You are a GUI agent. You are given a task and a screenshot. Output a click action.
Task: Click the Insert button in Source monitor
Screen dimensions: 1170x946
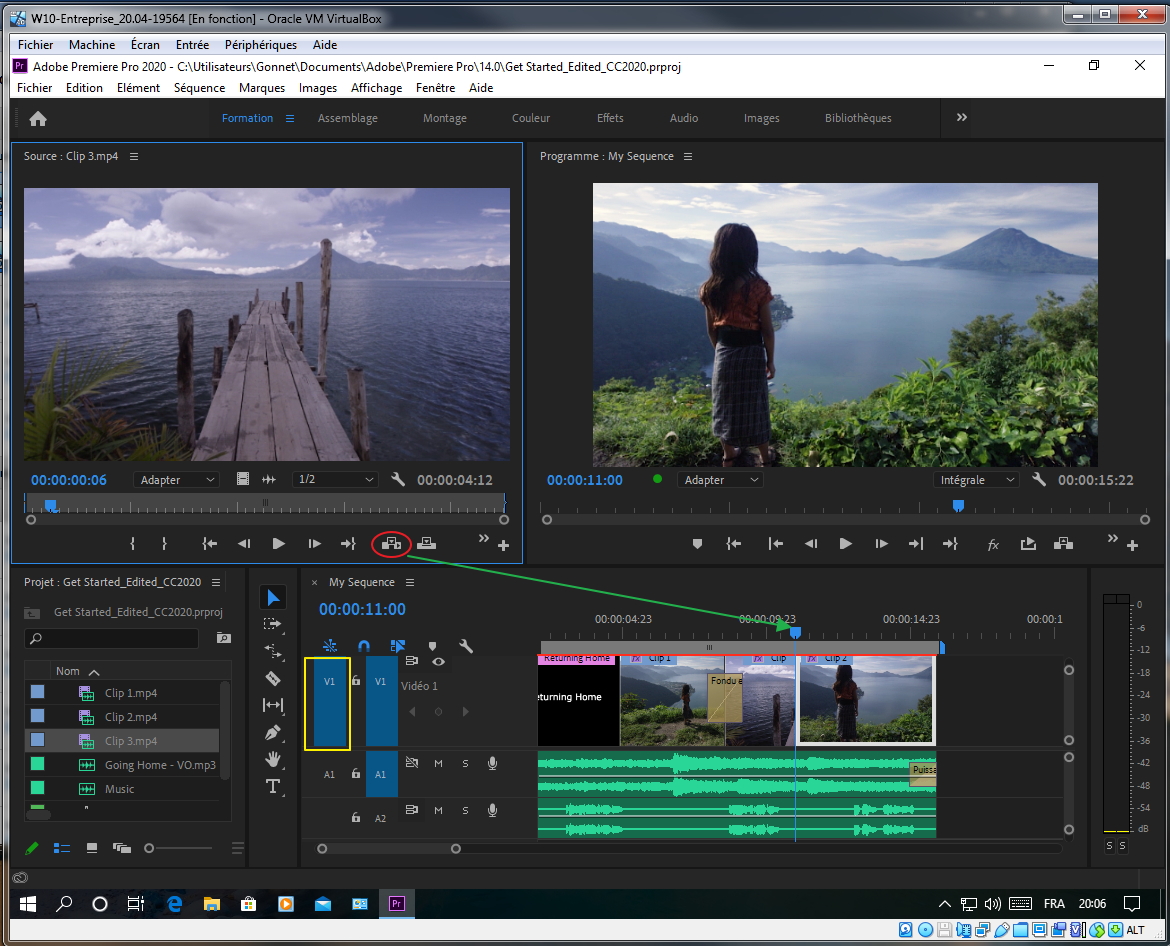pyautogui.click(x=391, y=544)
